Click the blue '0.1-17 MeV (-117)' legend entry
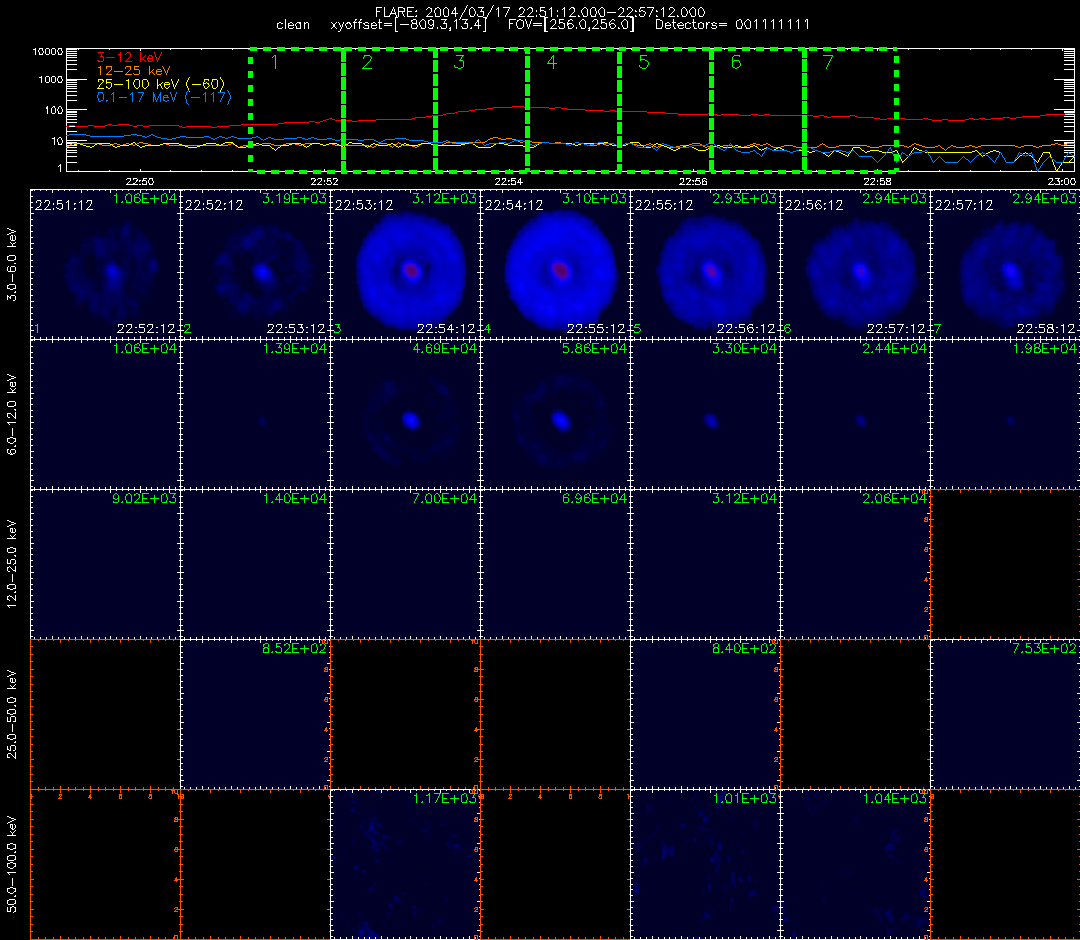Screen dimensions: 1080x940 coord(164,97)
